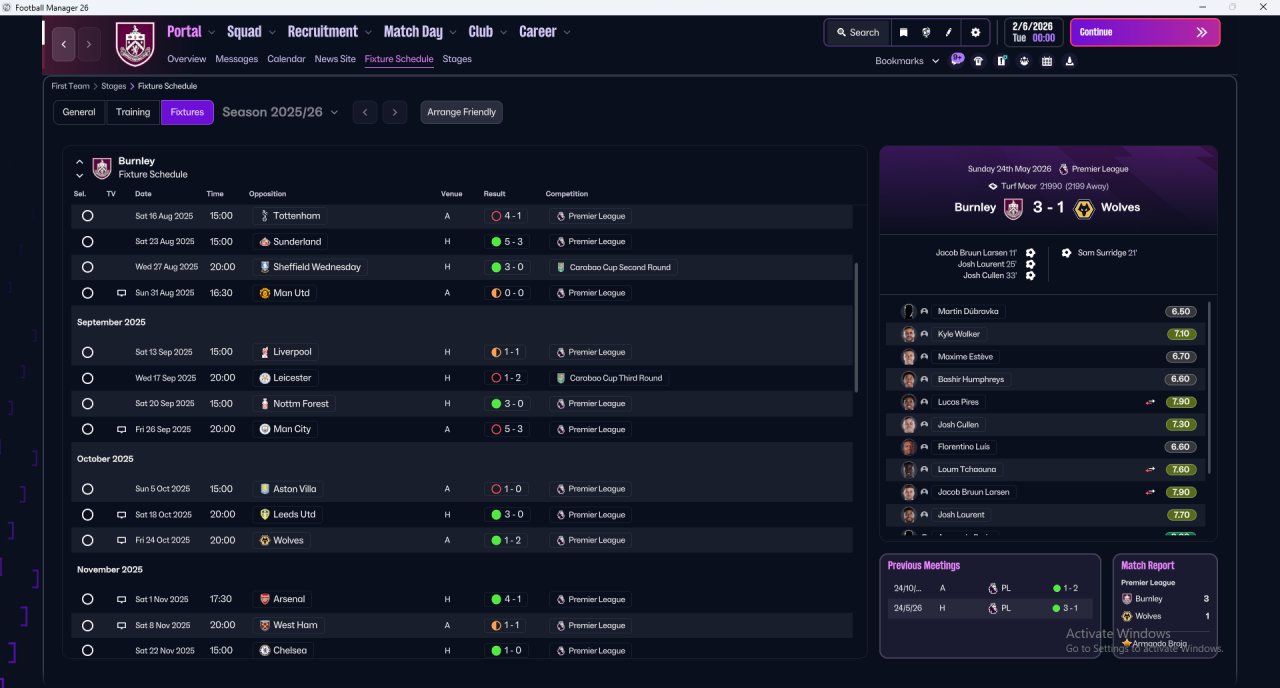The height and width of the screenshot is (688, 1280).
Task: Click the goal icon beside Sam Surridge 21'
Action: pyautogui.click(x=1066, y=253)
